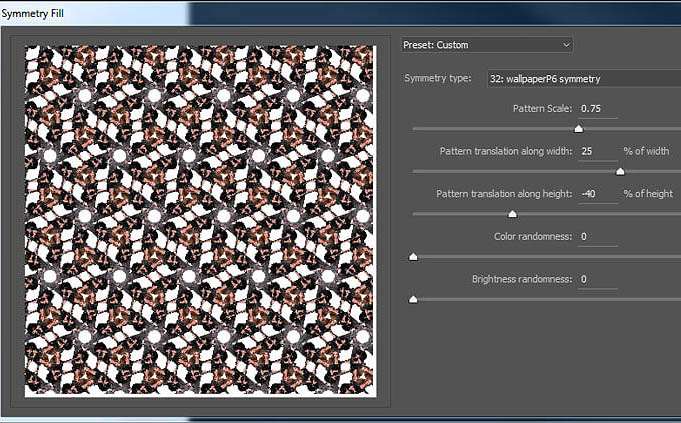The width and height of the screenshot is (681, 423).
Task: Open the Symmetry type wallpaperP6 dropdown
Action: pyautogui.click(x=578, y=79)
